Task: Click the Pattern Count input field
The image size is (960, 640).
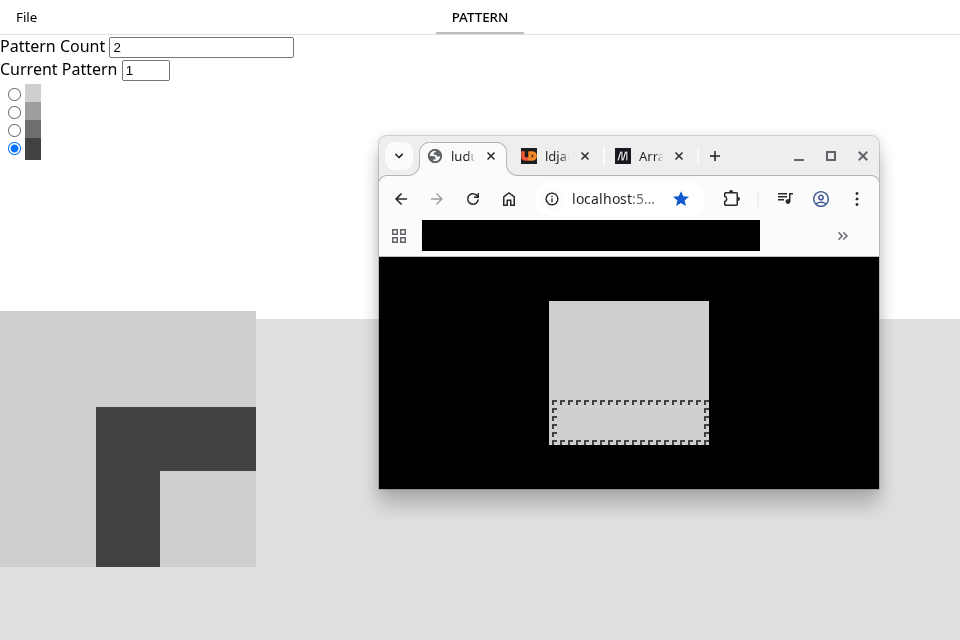Action: (x=201, y=47)
